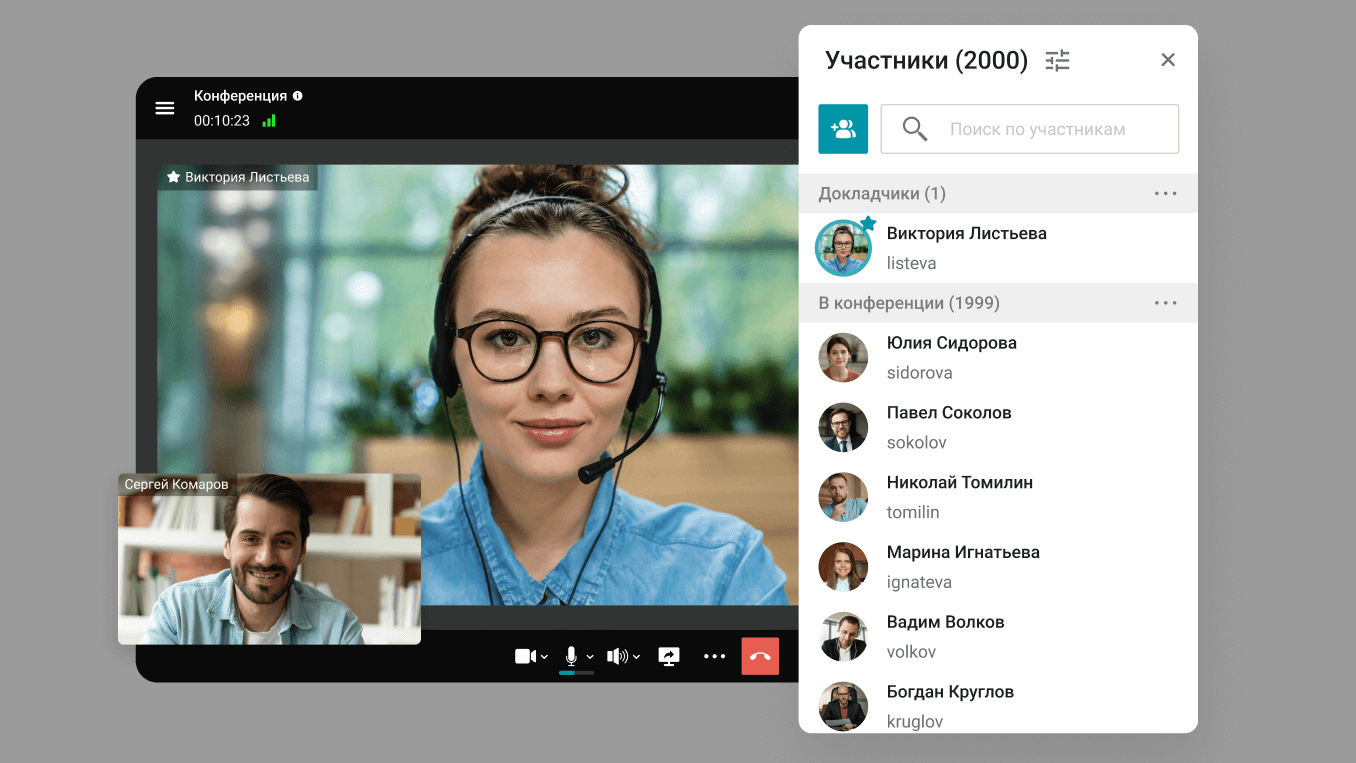Open speaker device dropdown arrow
1356x763 pixels.
(x=636, y=657)
